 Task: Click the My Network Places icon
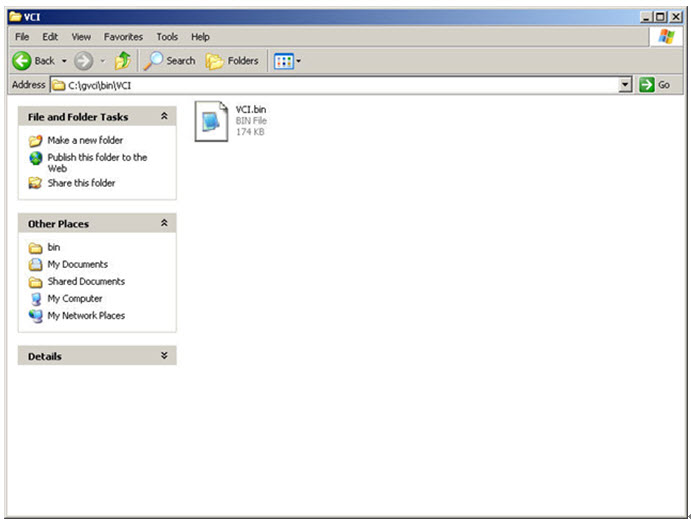tap(36, 316)
